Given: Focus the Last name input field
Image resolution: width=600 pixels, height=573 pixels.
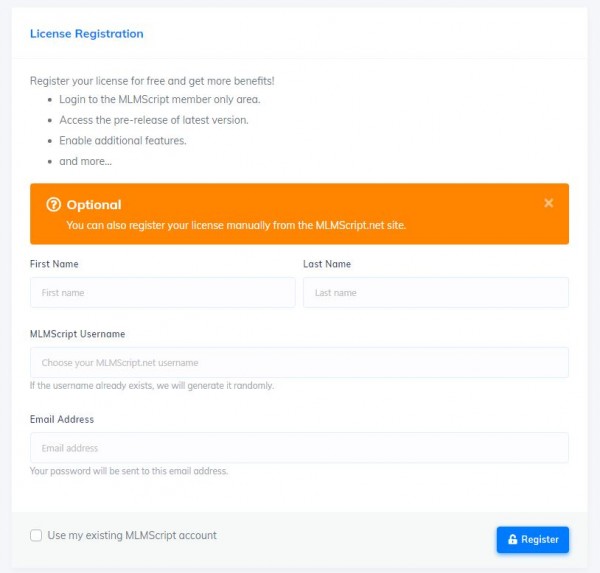Looking at the screenshot, I should point(436,292).
